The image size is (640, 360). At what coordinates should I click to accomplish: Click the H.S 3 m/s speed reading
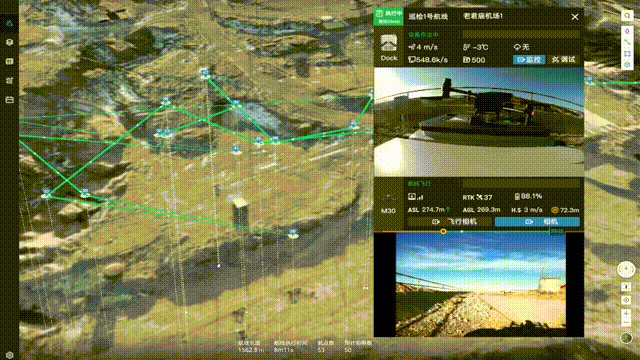[x=527, y=210]
